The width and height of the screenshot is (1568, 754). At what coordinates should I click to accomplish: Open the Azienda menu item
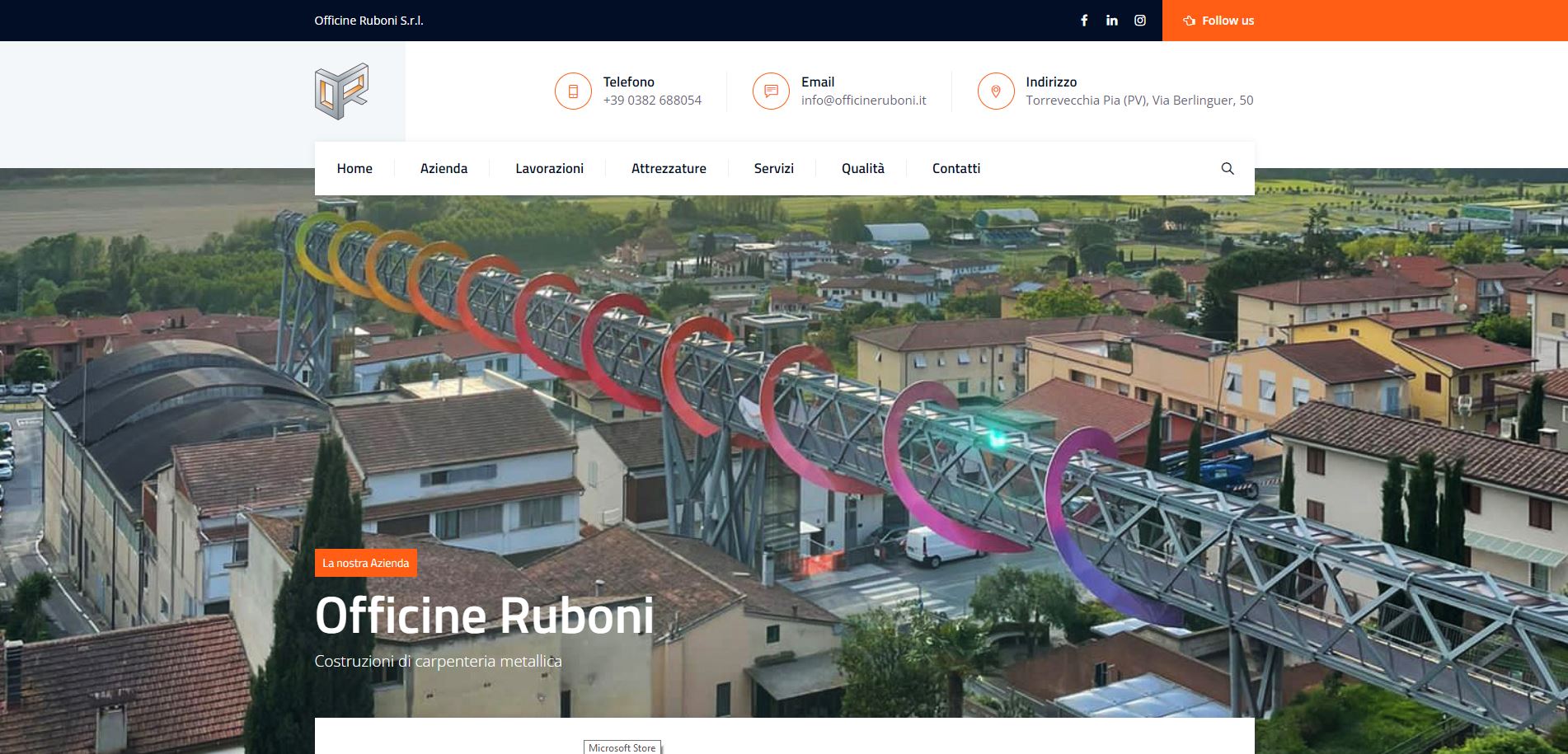(x=444, y=169)
